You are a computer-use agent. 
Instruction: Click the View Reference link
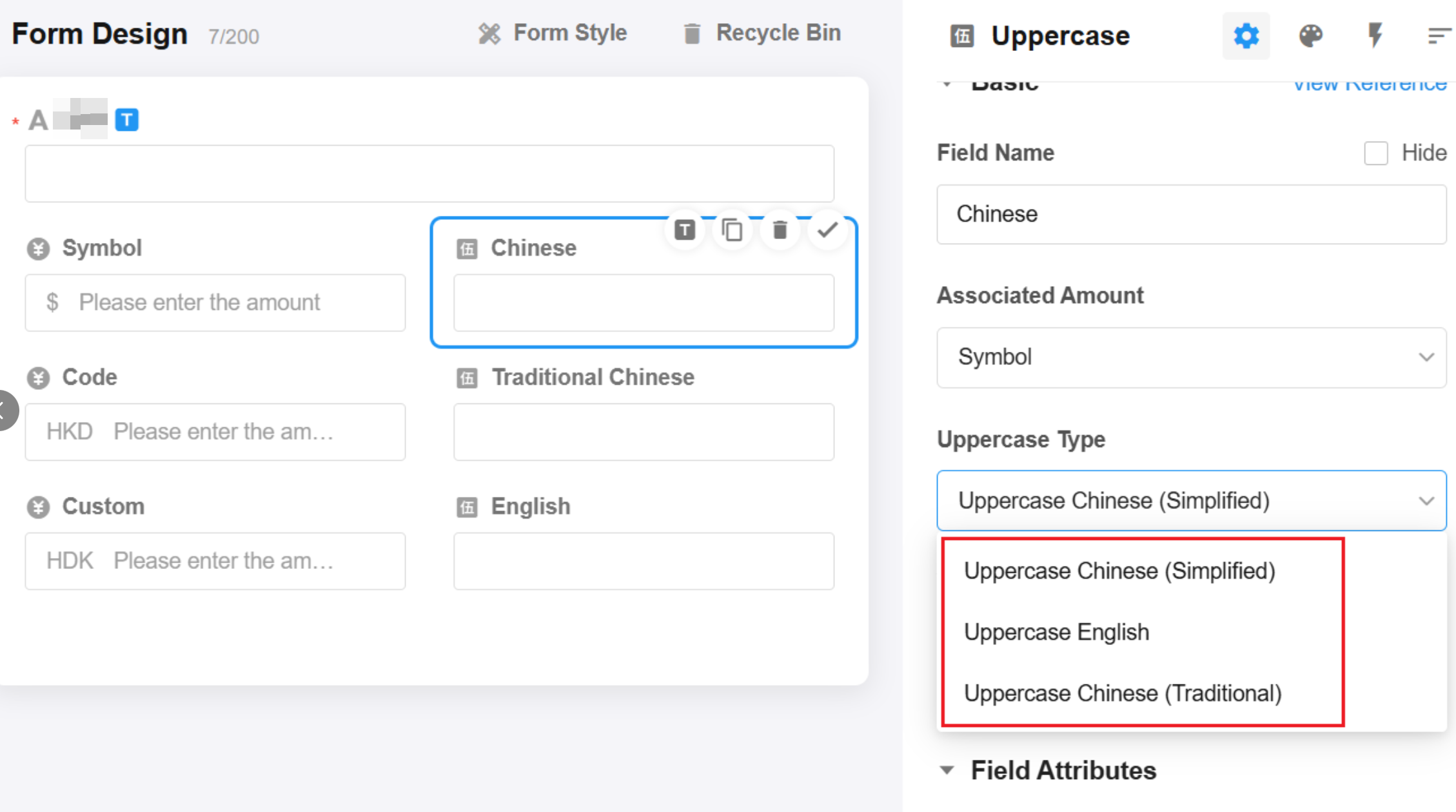click(x=1370, y=84)
